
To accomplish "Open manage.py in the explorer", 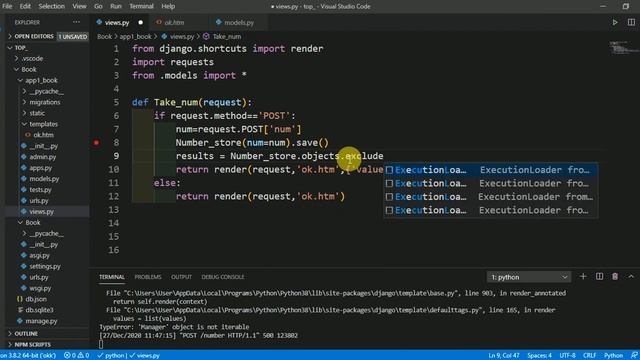I will tap(41, 321).
